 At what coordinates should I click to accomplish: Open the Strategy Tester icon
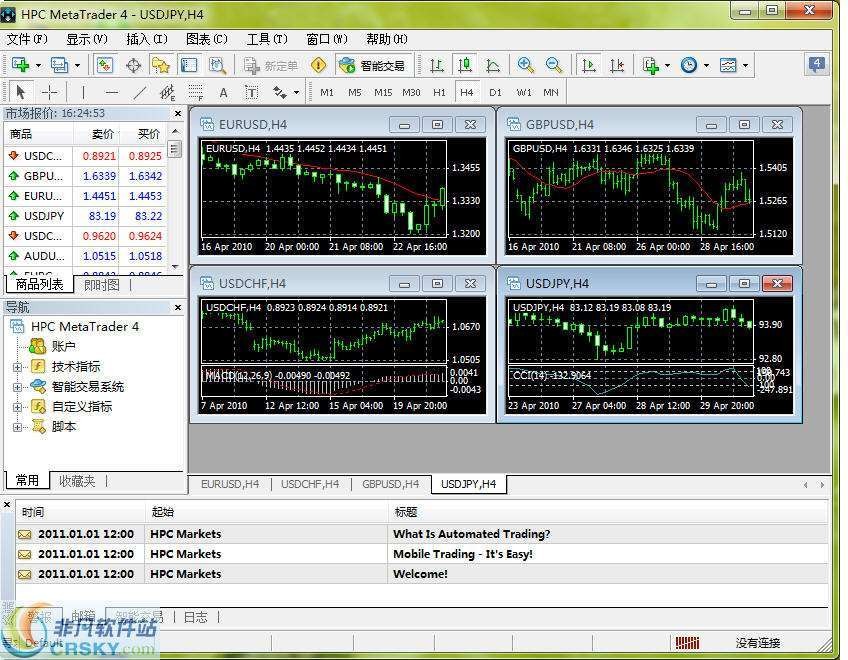click(x=217, y=65)
